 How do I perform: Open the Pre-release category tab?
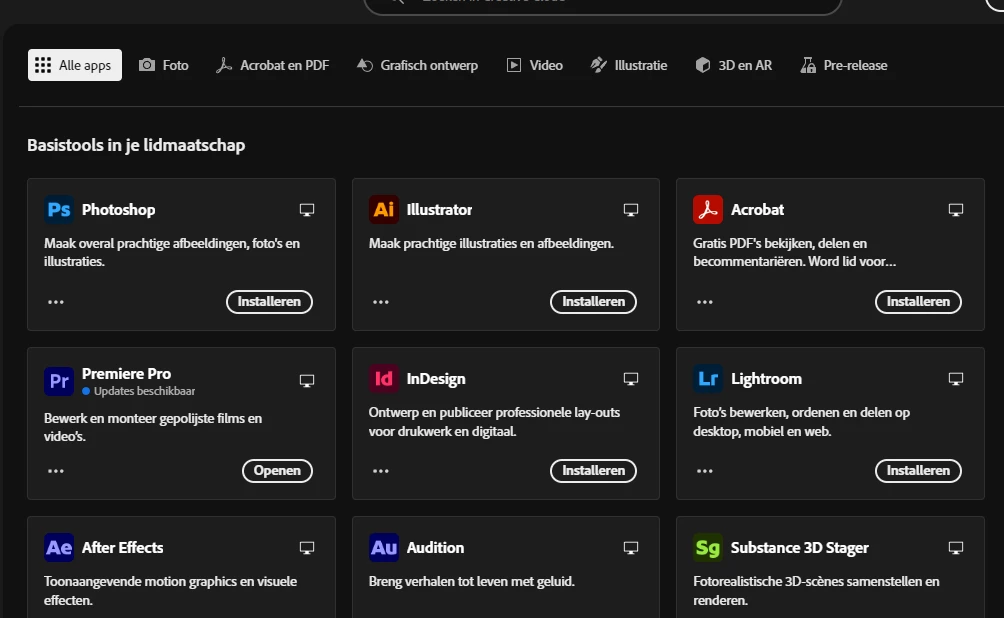[x=844, y=65]
